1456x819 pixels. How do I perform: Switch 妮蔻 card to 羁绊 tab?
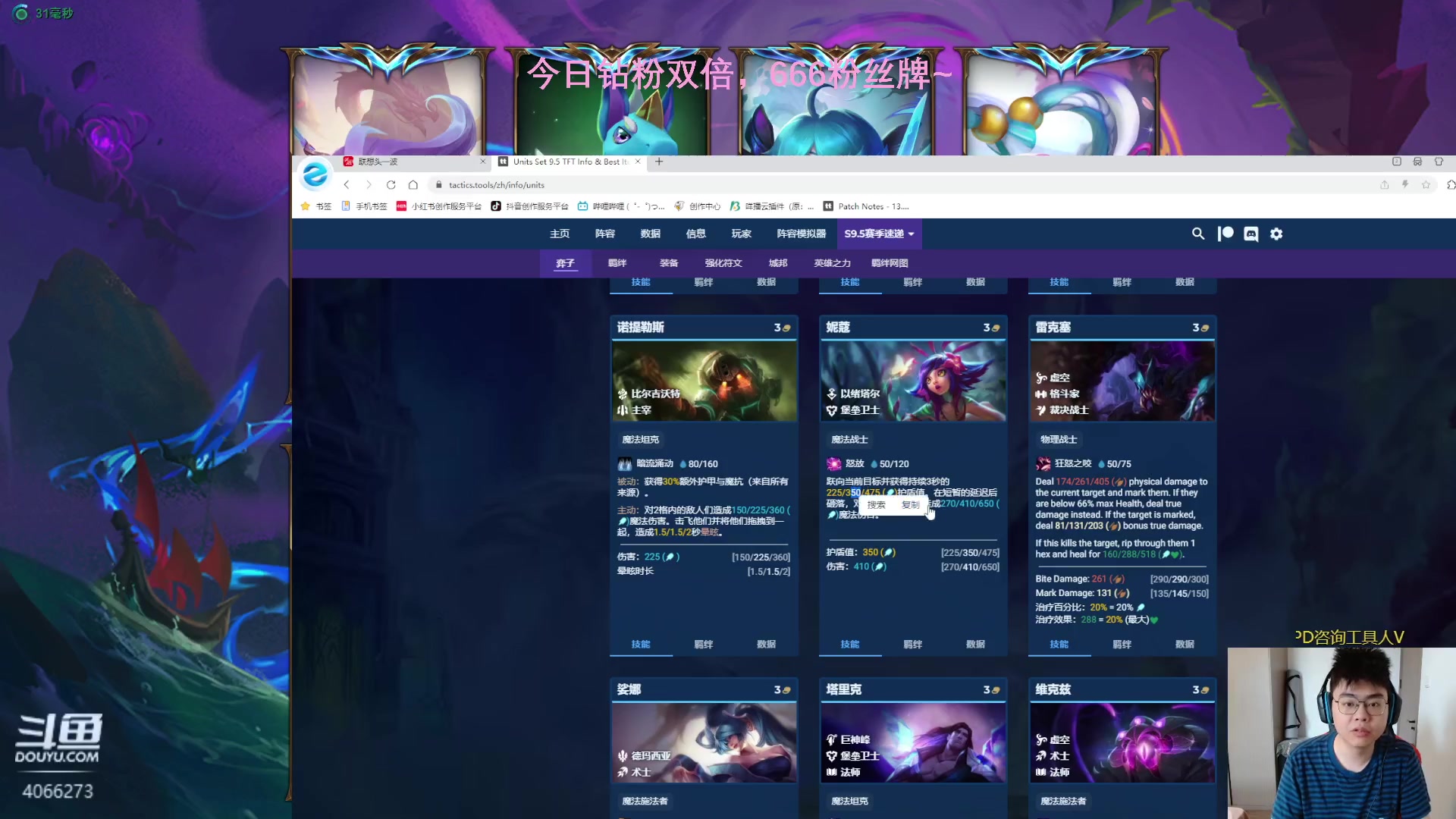point(913,644)
